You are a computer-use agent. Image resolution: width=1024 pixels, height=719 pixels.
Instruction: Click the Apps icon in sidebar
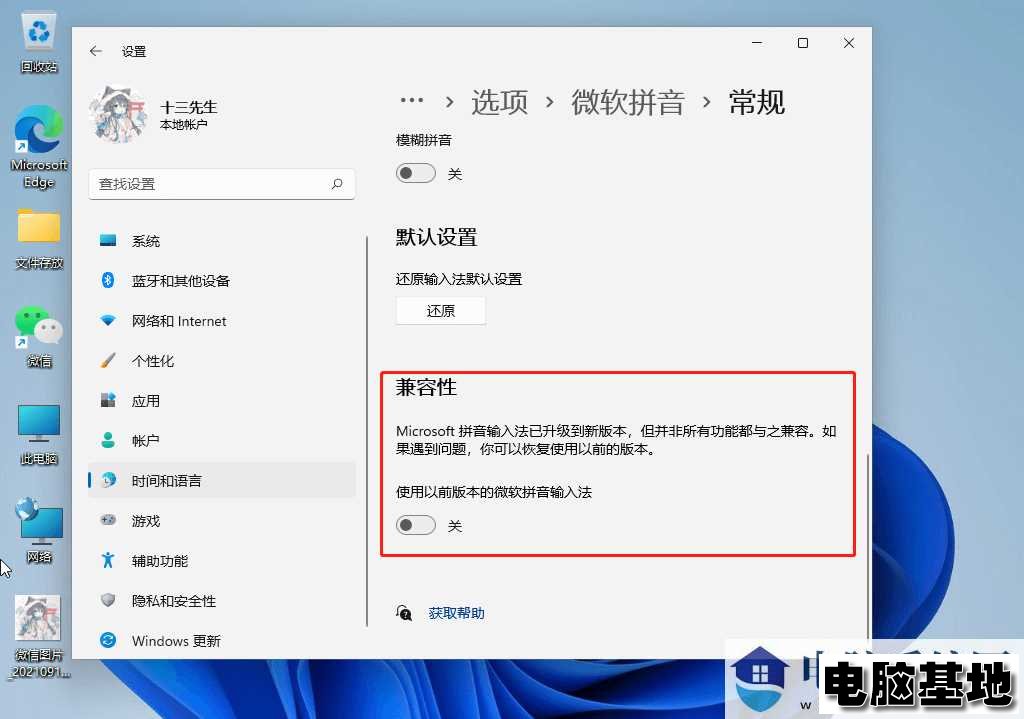pyautogui.click(x=108, y=400)
